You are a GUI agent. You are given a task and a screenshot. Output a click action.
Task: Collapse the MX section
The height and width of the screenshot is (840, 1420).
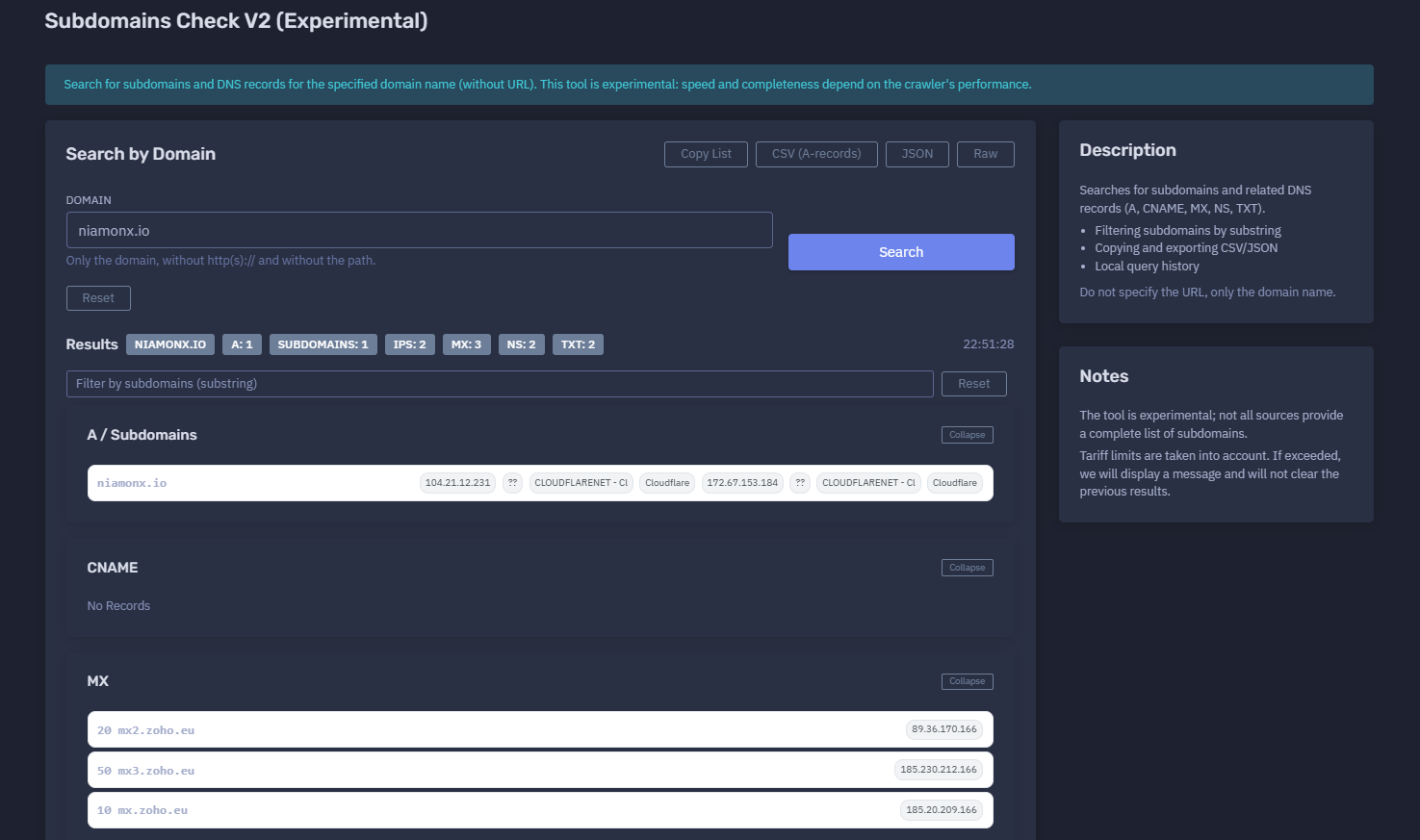[968, 681]
